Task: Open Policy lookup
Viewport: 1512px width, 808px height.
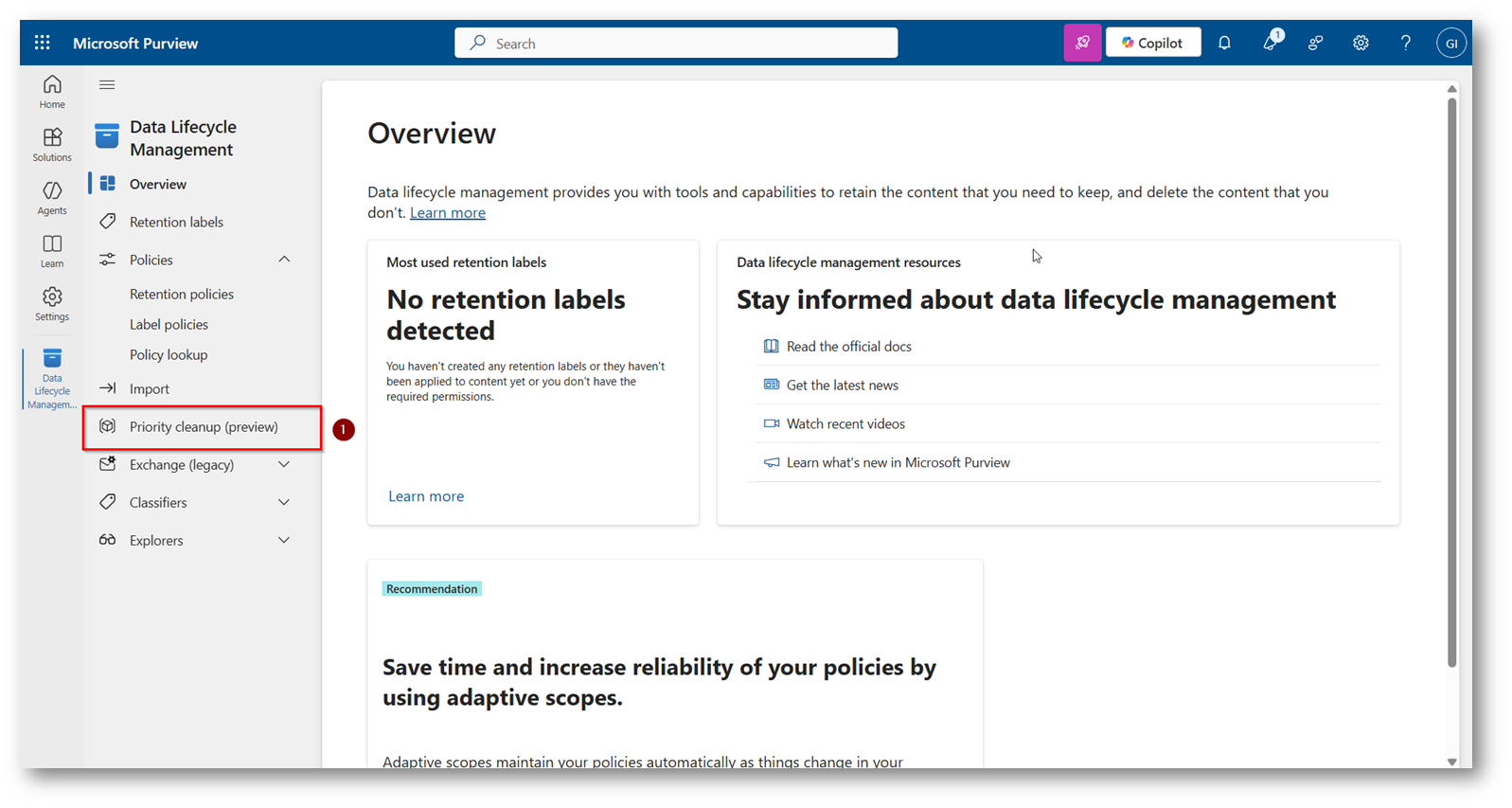Action: tap(169, 354)
